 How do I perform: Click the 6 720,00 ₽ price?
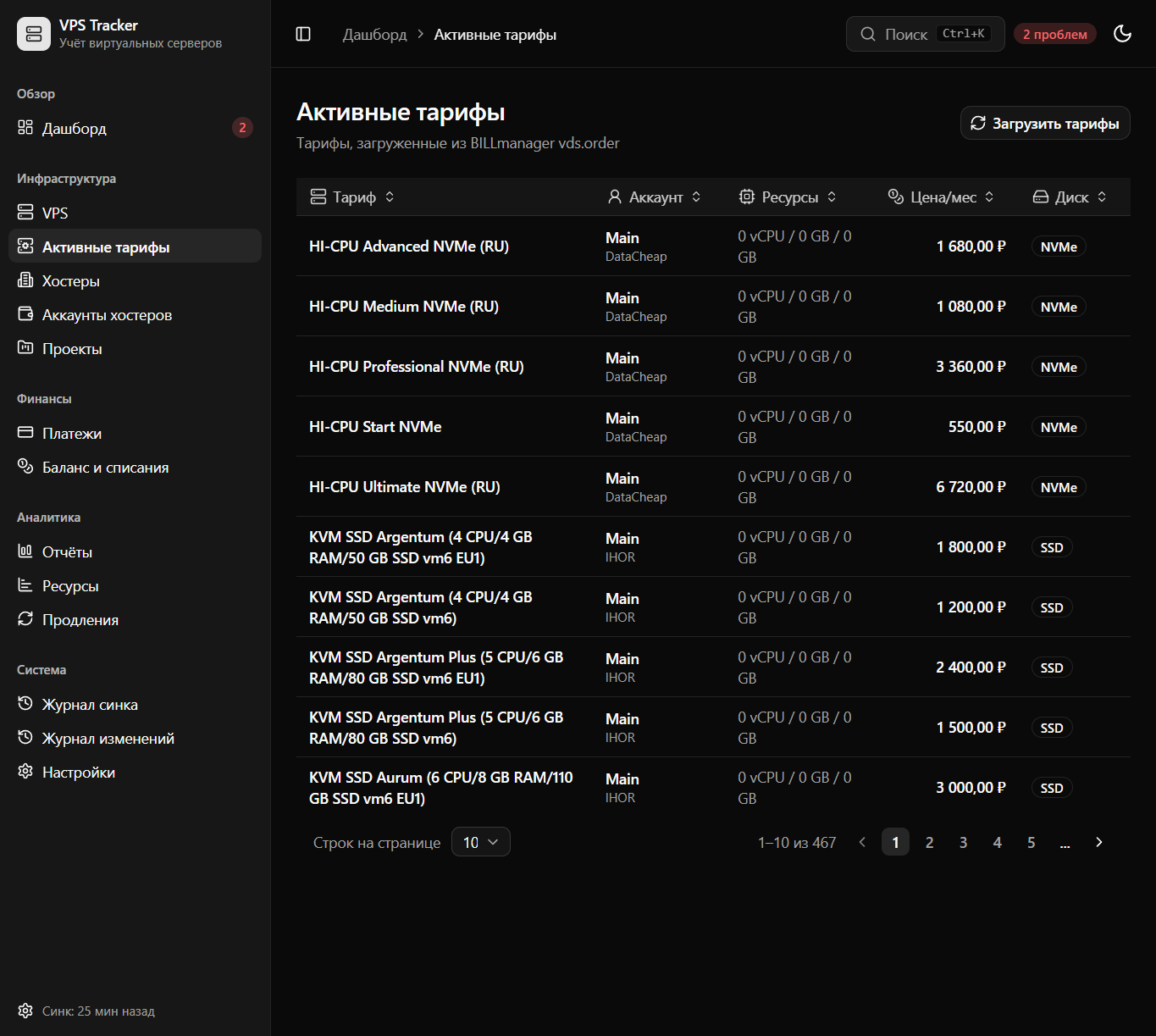971,487
